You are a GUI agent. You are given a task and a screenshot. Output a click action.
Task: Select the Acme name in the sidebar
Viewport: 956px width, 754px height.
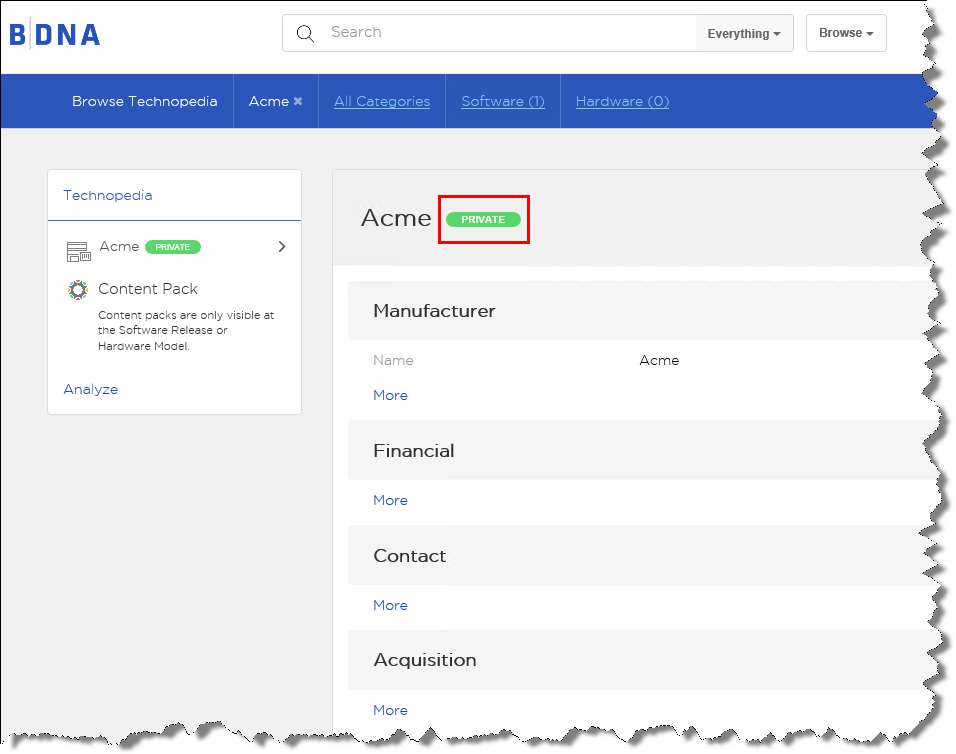(x=120, y=246)
